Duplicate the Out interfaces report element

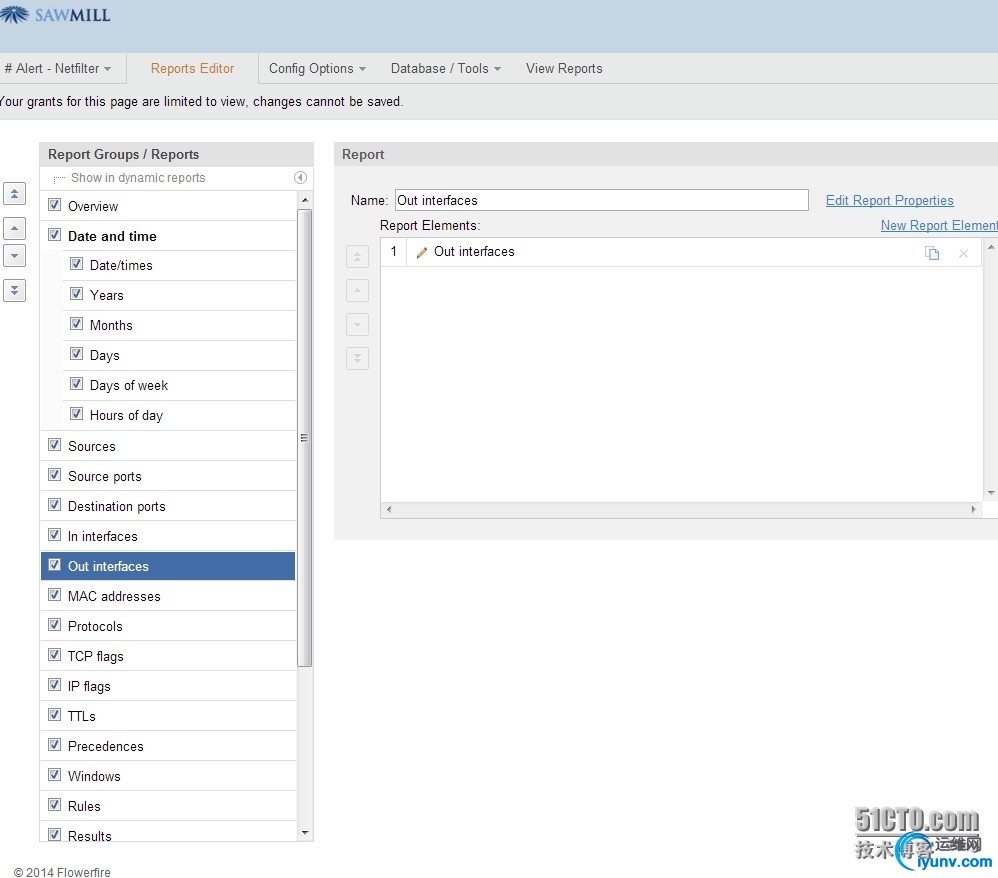click(932, 253)
